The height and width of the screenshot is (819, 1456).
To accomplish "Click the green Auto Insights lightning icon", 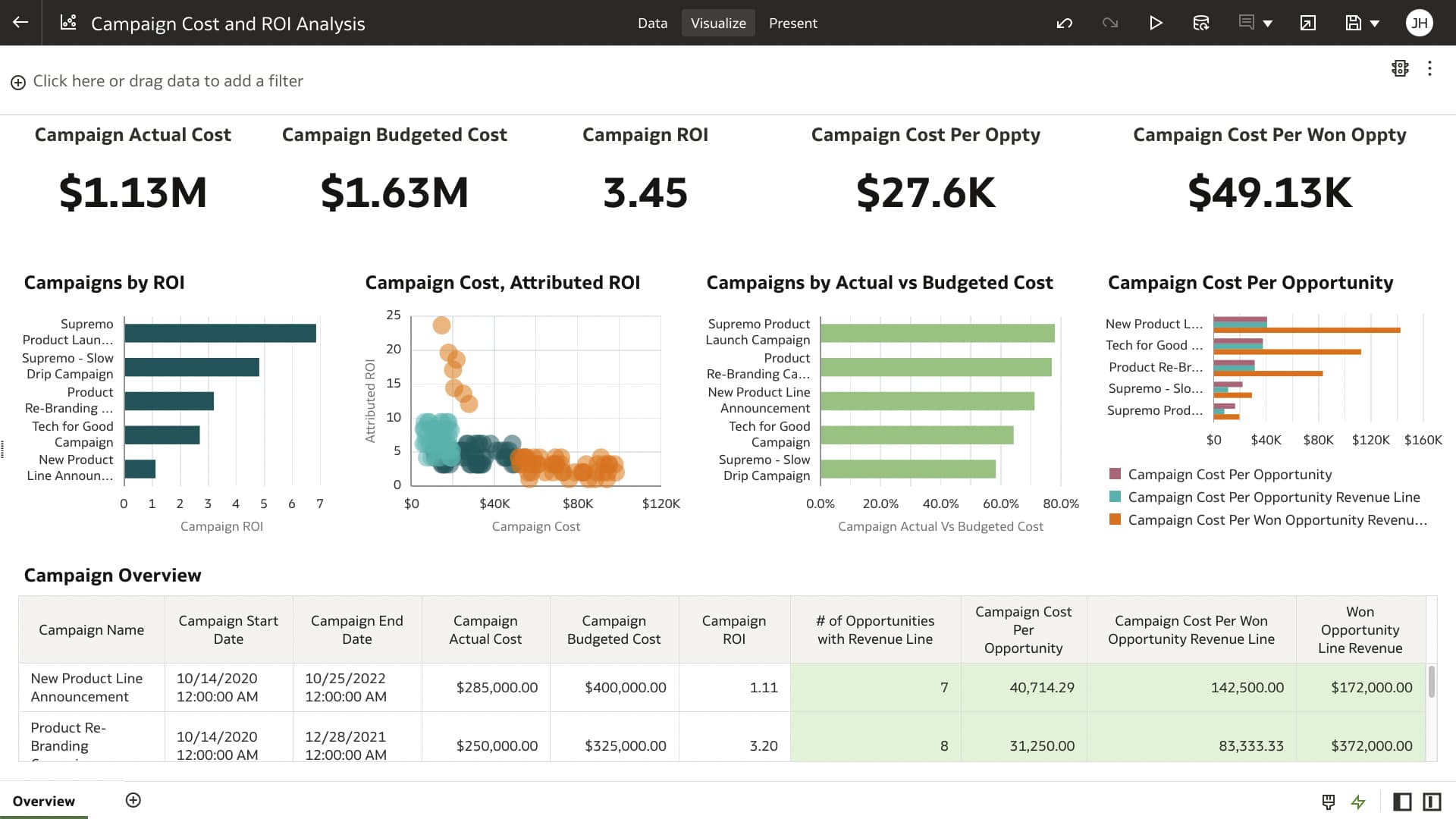I will (1357, 802).
